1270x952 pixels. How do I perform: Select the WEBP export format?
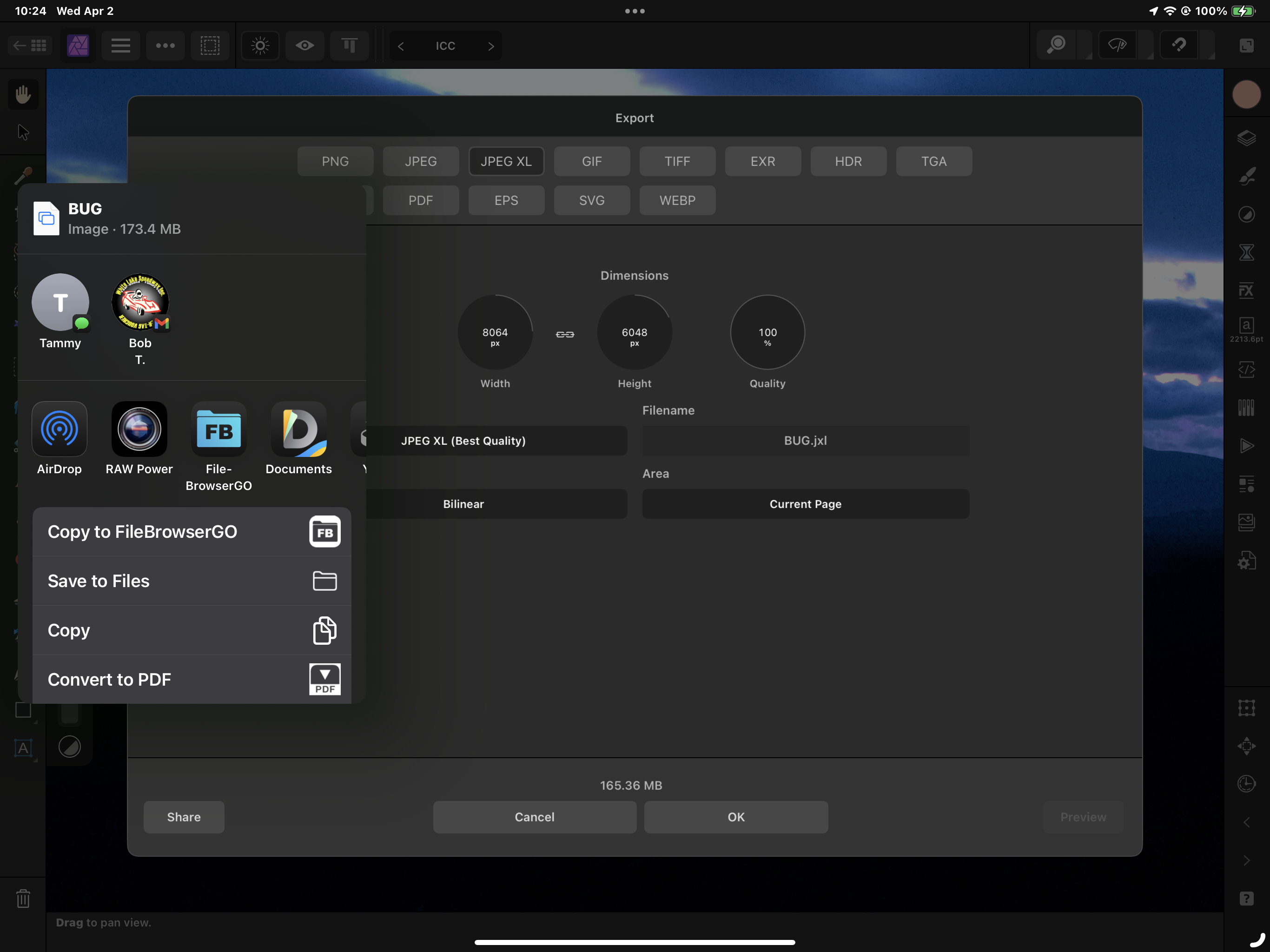(x=677, y=200)
